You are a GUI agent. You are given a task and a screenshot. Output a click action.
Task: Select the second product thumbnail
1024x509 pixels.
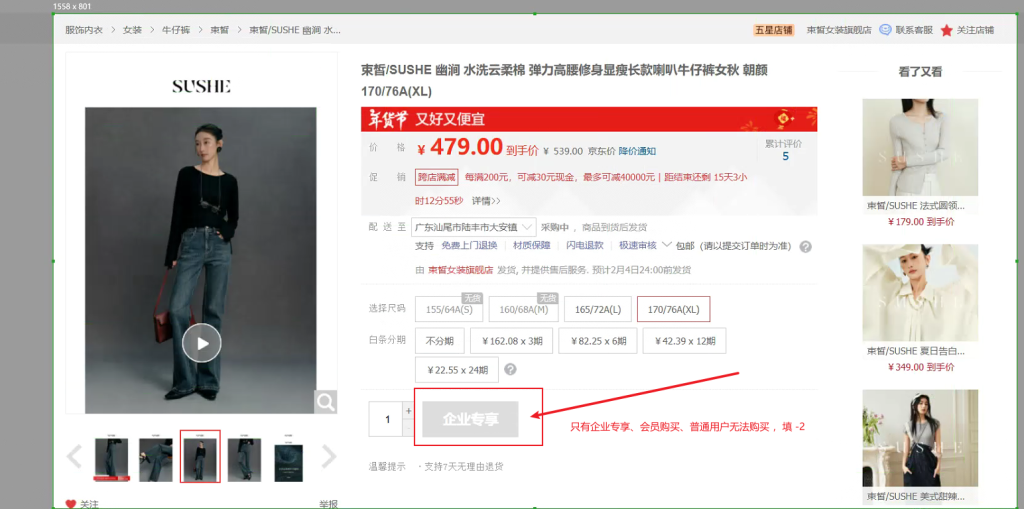(155, 459)
